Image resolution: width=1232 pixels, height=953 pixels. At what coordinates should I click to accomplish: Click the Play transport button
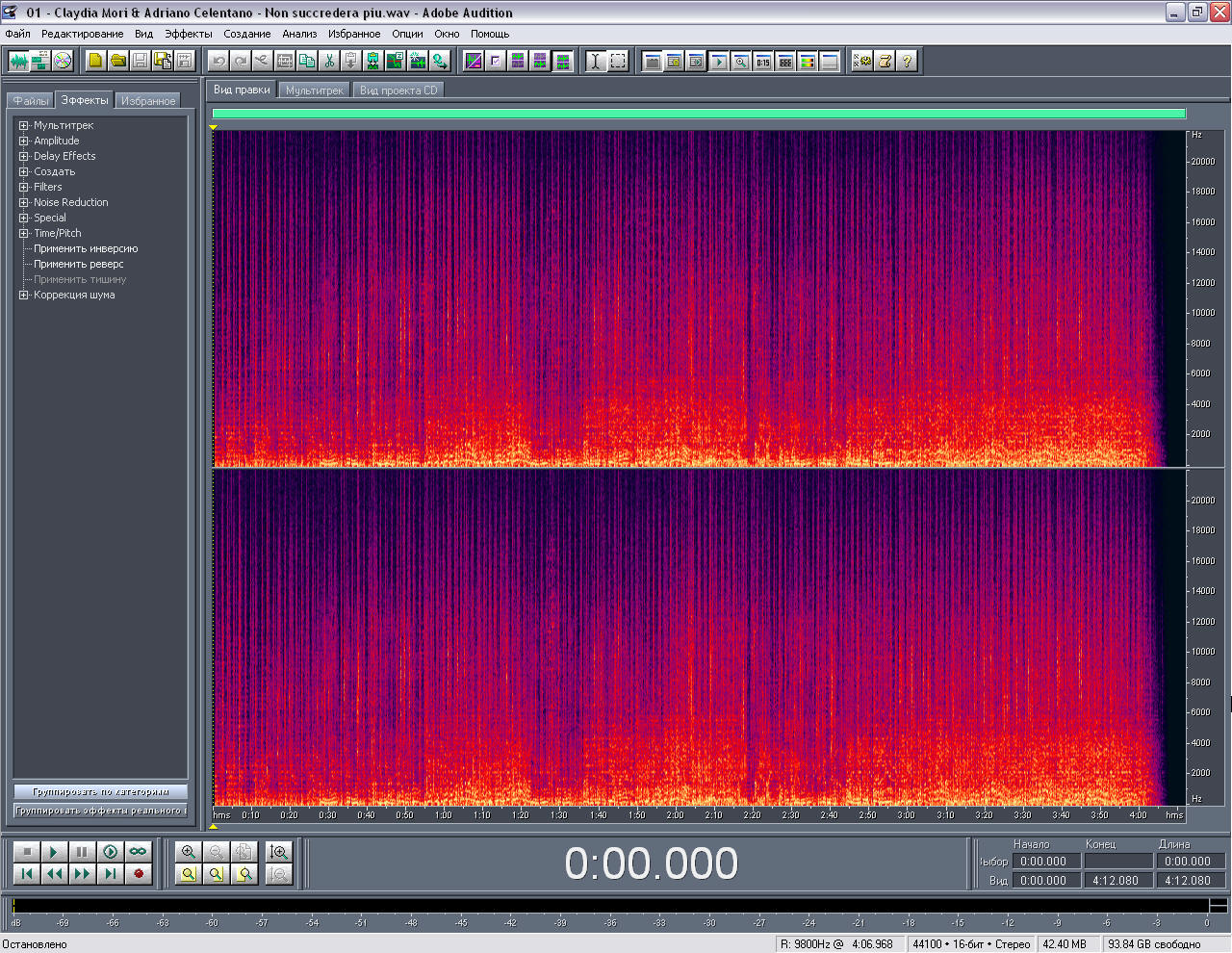coord(54,852)
